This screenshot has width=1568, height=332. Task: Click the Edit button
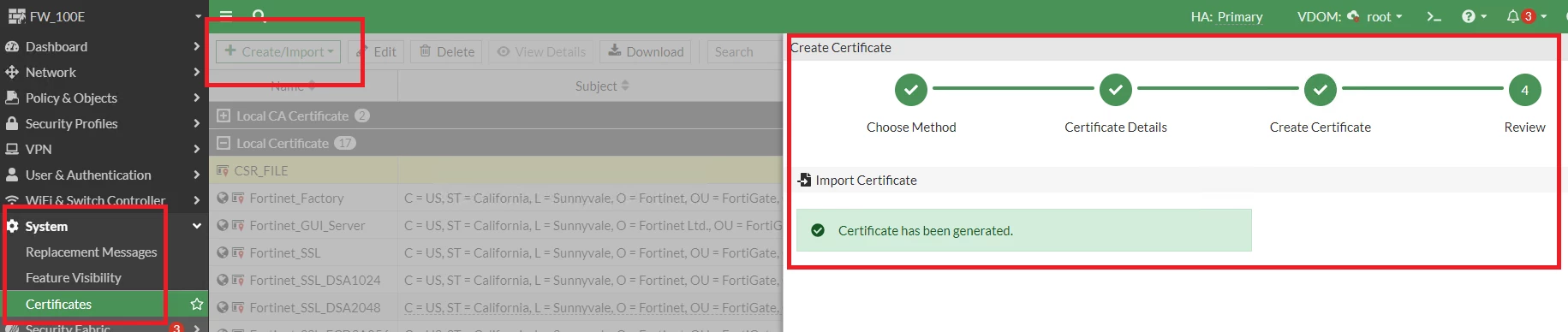click(x=377, y=51)
